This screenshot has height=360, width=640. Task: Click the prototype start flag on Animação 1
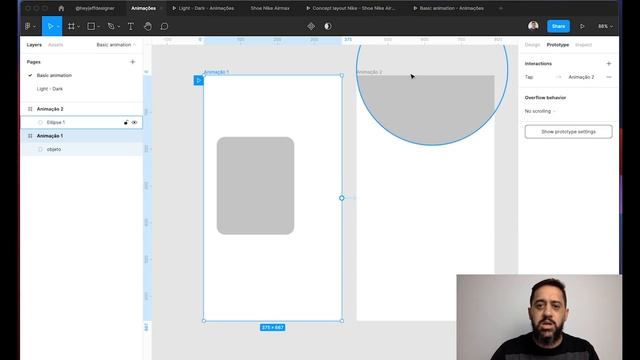(198, 80)
